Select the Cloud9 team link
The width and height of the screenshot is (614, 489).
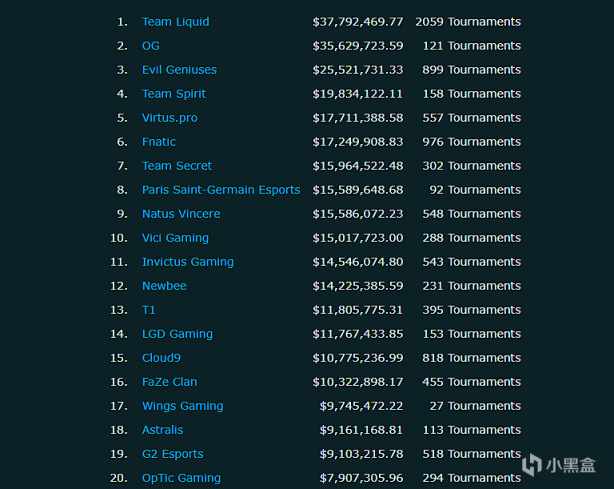pyautogui.click(x=162, y=358)
